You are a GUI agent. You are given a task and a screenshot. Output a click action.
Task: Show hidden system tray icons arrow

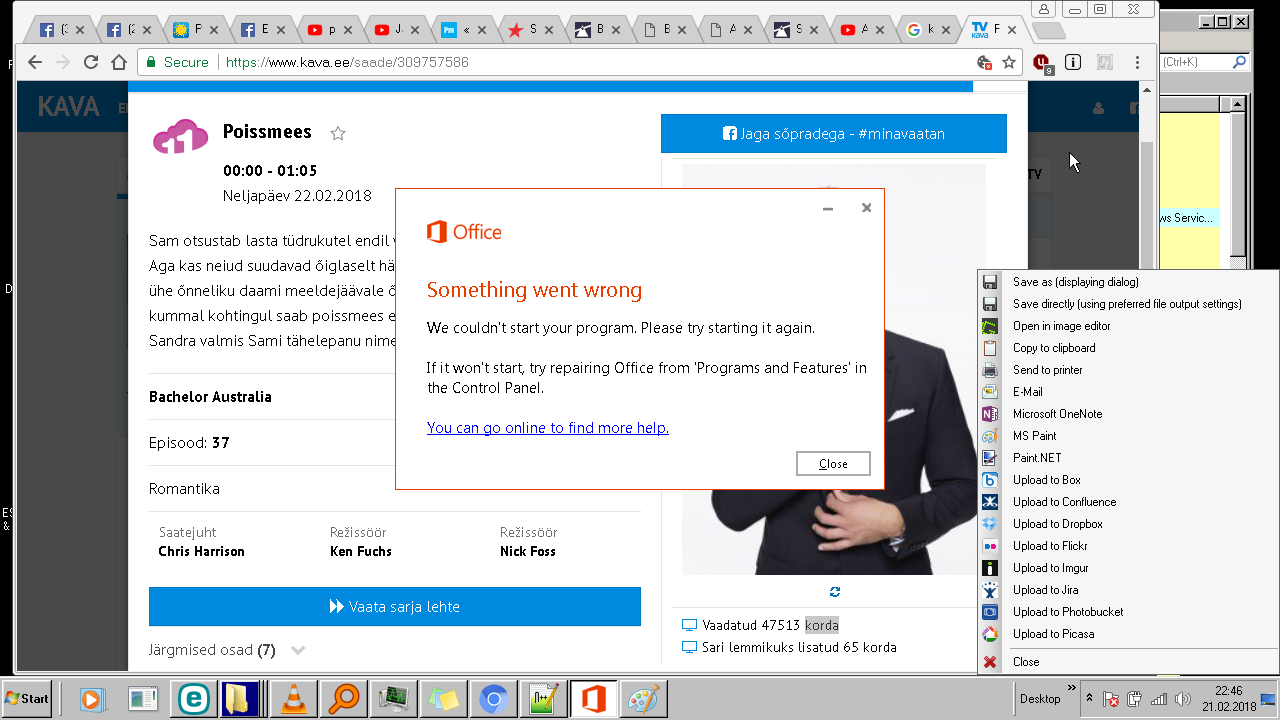(x=1089, y=699)
